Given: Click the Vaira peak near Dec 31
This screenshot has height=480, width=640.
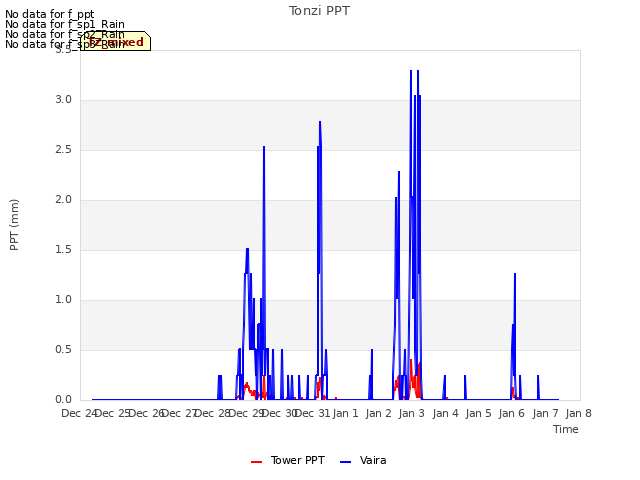Looking at the screenshot, I should [320, 122].
